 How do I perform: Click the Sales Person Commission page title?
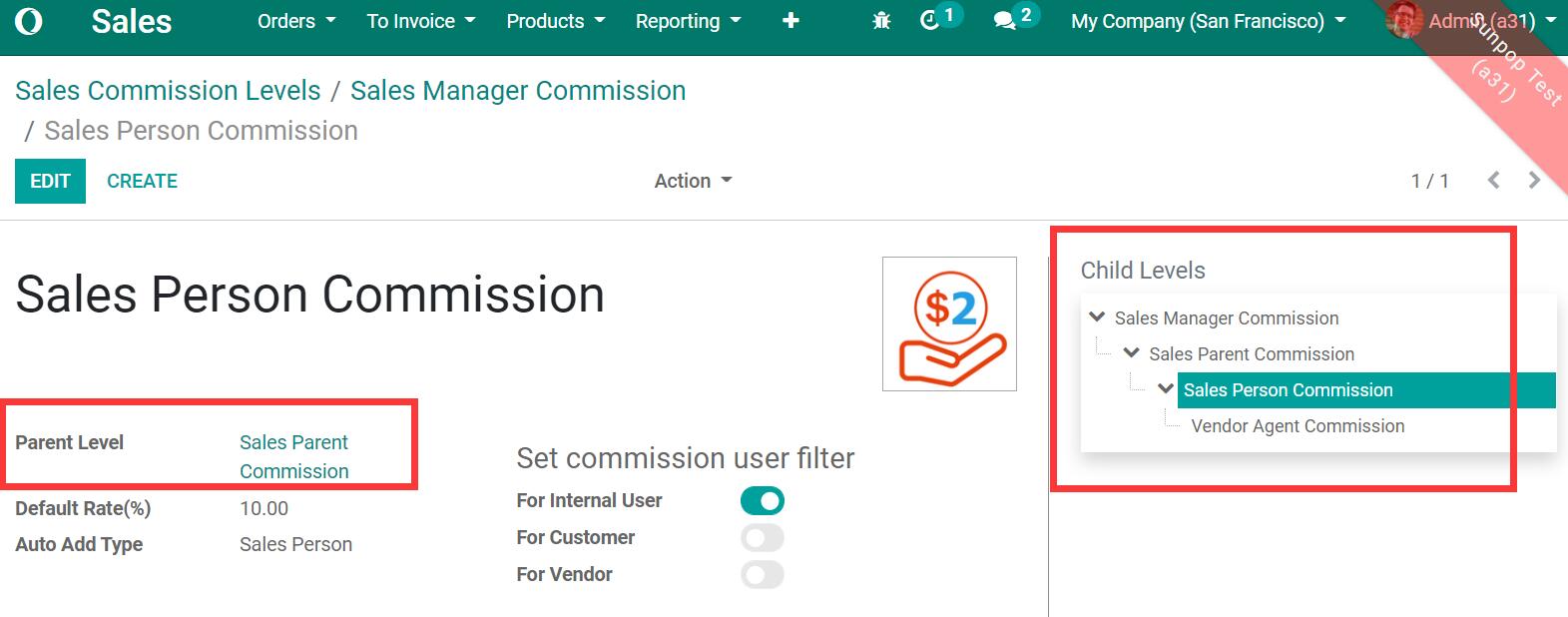coord(310,295)
